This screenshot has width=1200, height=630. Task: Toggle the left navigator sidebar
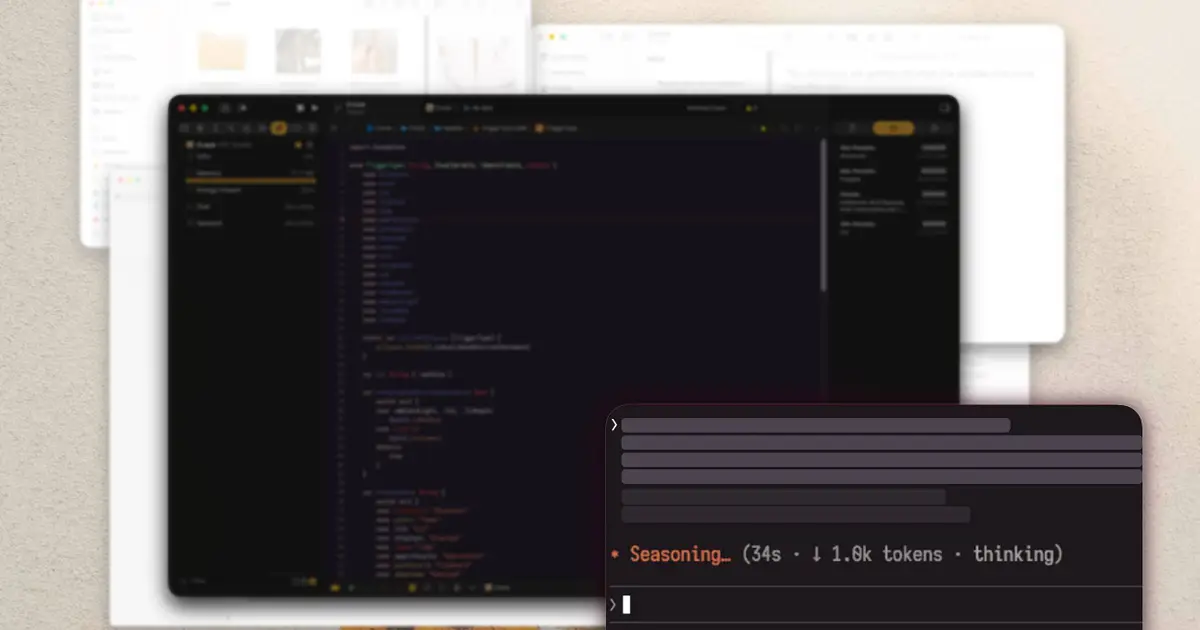point(225,108)
